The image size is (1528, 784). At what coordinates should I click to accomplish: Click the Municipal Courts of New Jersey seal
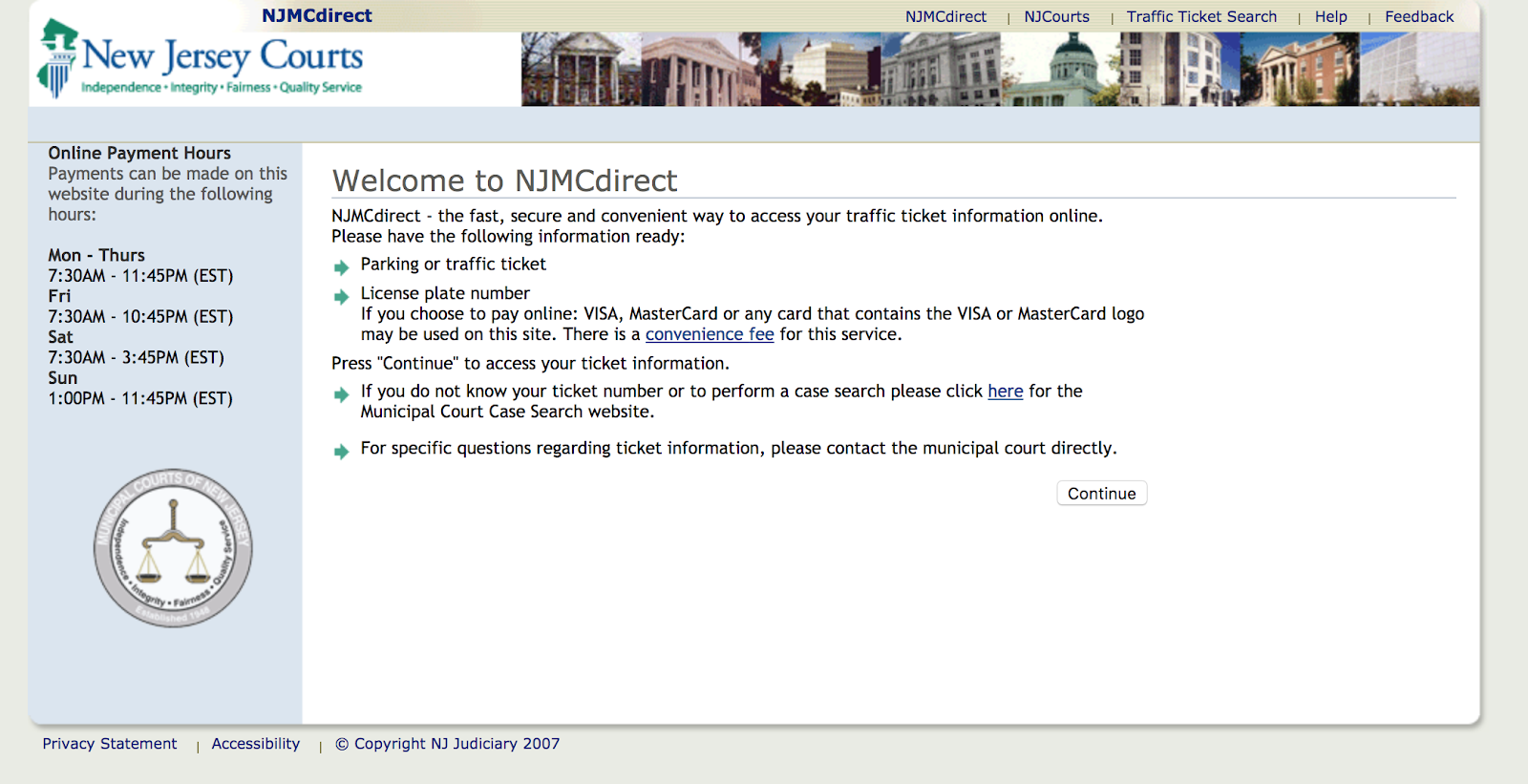pos(173,547)
